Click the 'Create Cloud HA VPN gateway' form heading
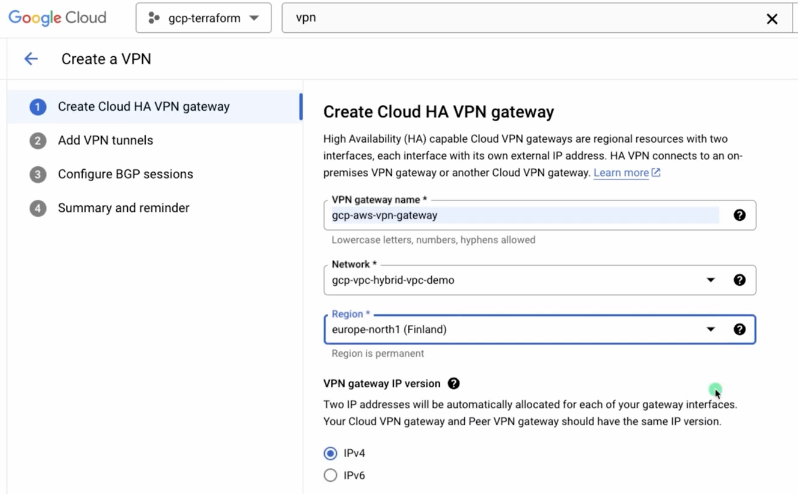 pyautogui.click(x=439, y=112)
